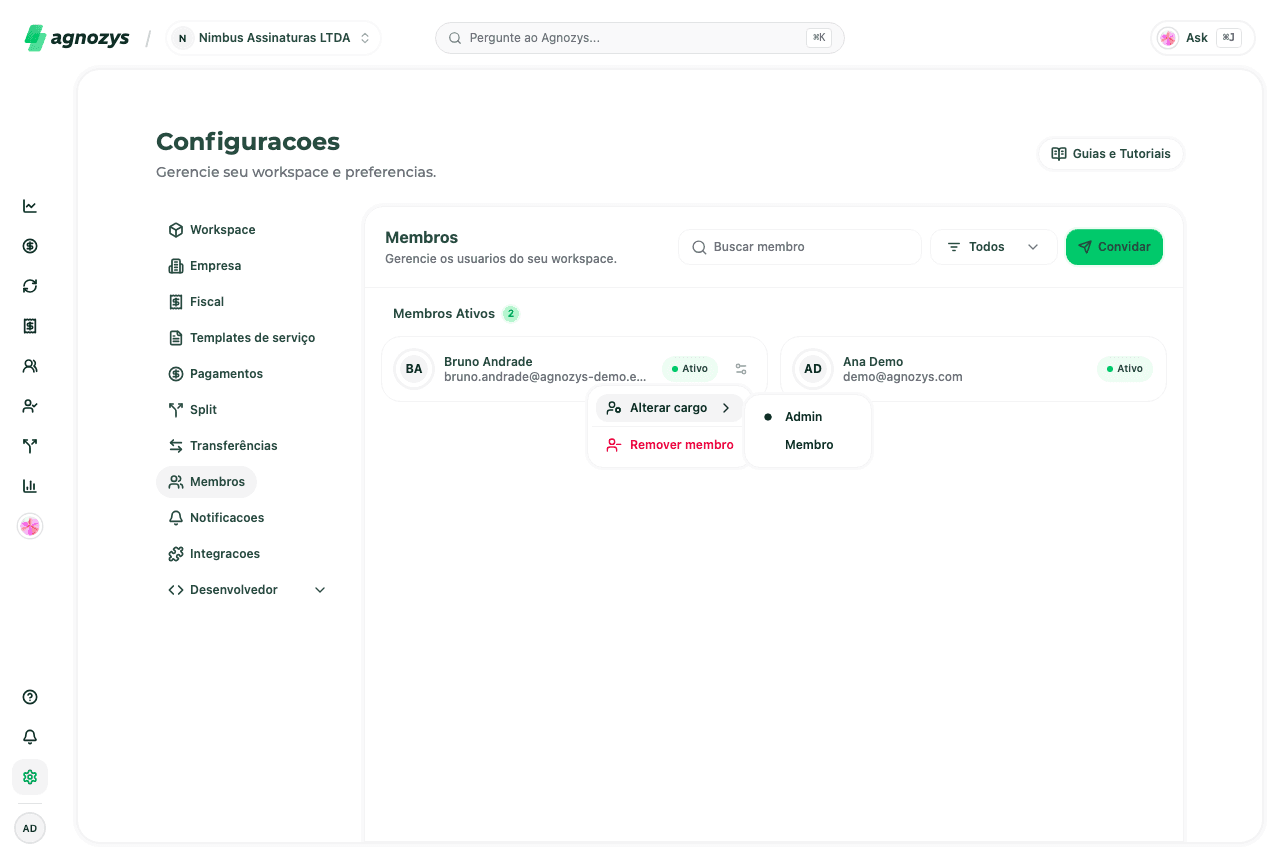
Task: Open the recurring cycle icon in left rail
Action: [30, 286]
